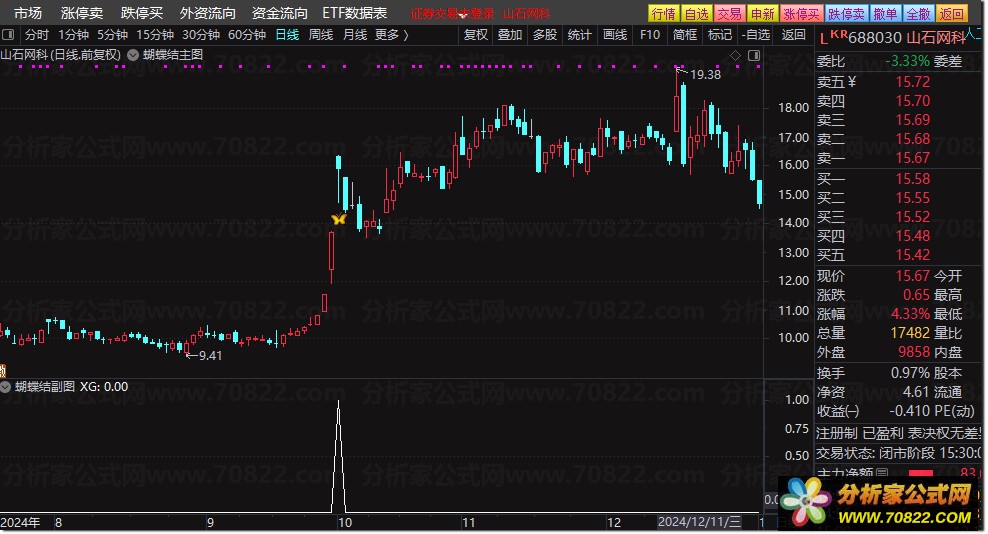Click the 总量 value 17482
Viewport: 988px width, 534px height.
tap(910, 333)
